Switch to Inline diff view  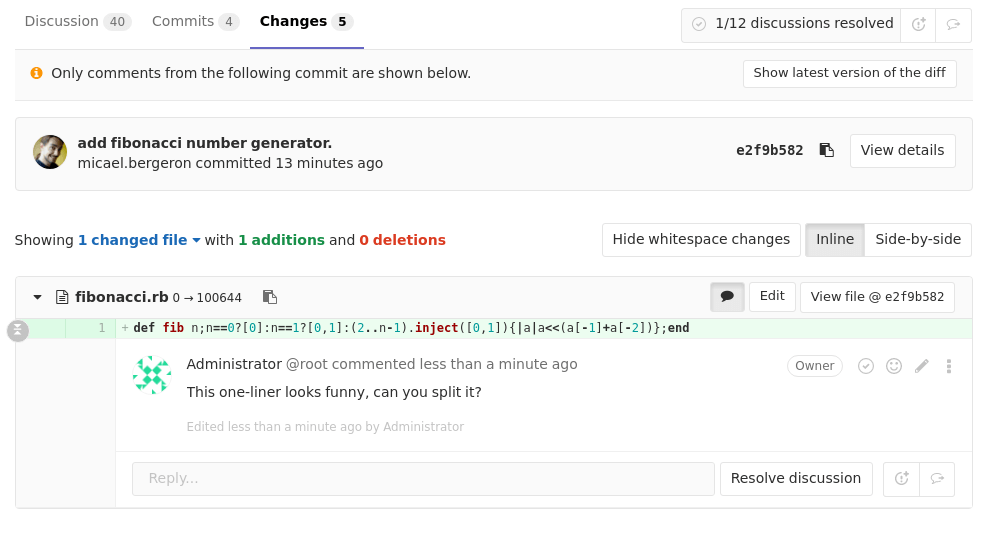coord(834,240)
